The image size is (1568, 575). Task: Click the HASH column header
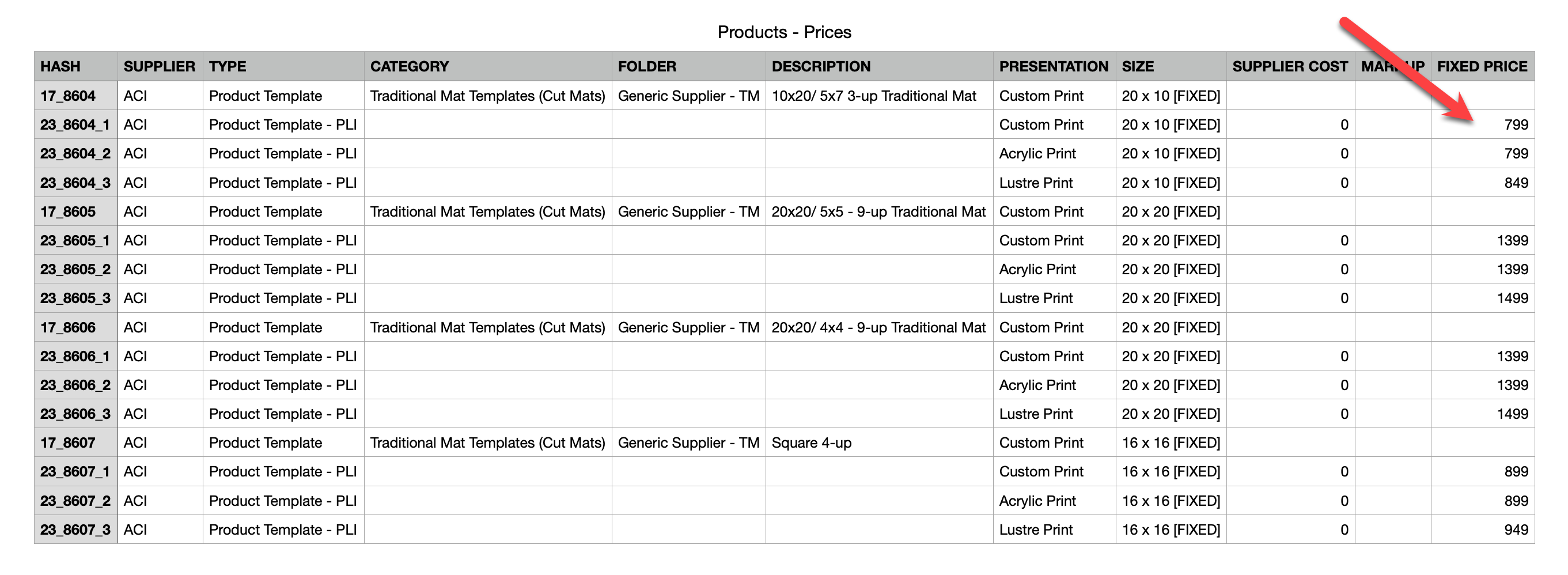click(x=60, y=66)
